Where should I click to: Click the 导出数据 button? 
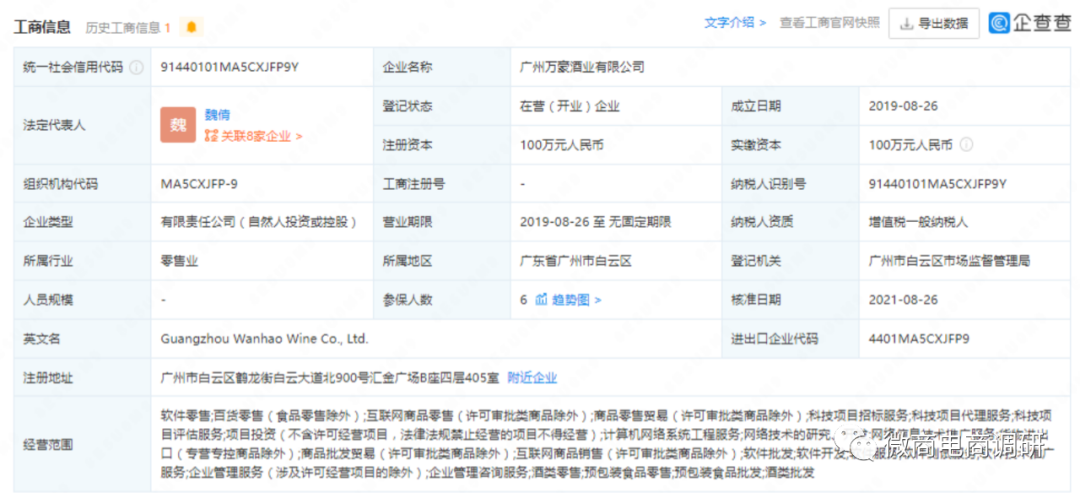[x=934, y=23]
